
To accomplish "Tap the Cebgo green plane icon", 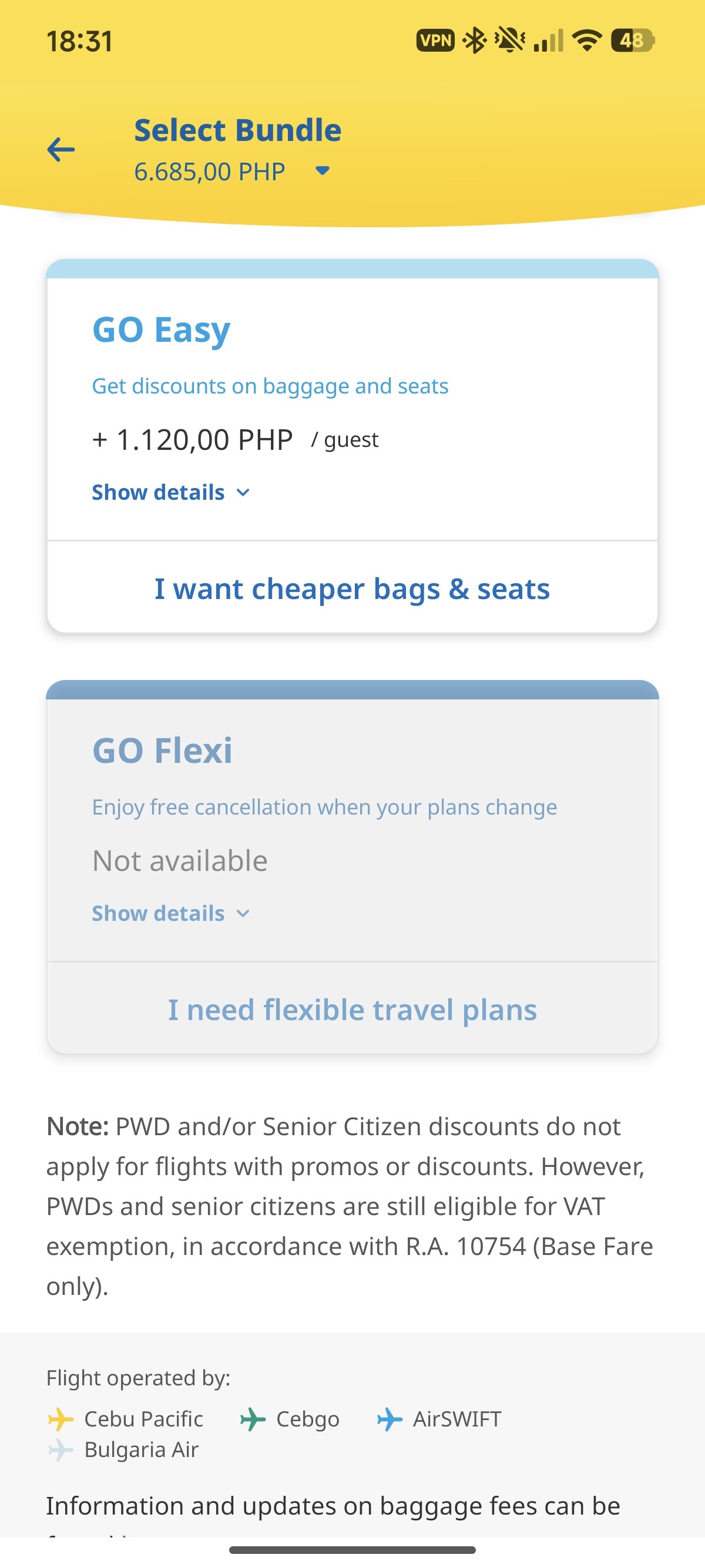I will tap(253, 1419).
